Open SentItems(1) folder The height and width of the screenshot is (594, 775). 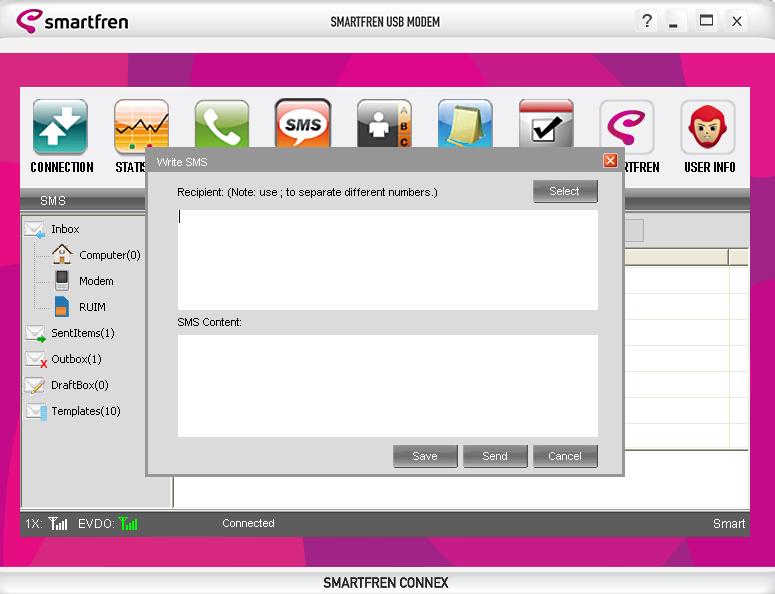pyautogui.click(x=83, y=333)
